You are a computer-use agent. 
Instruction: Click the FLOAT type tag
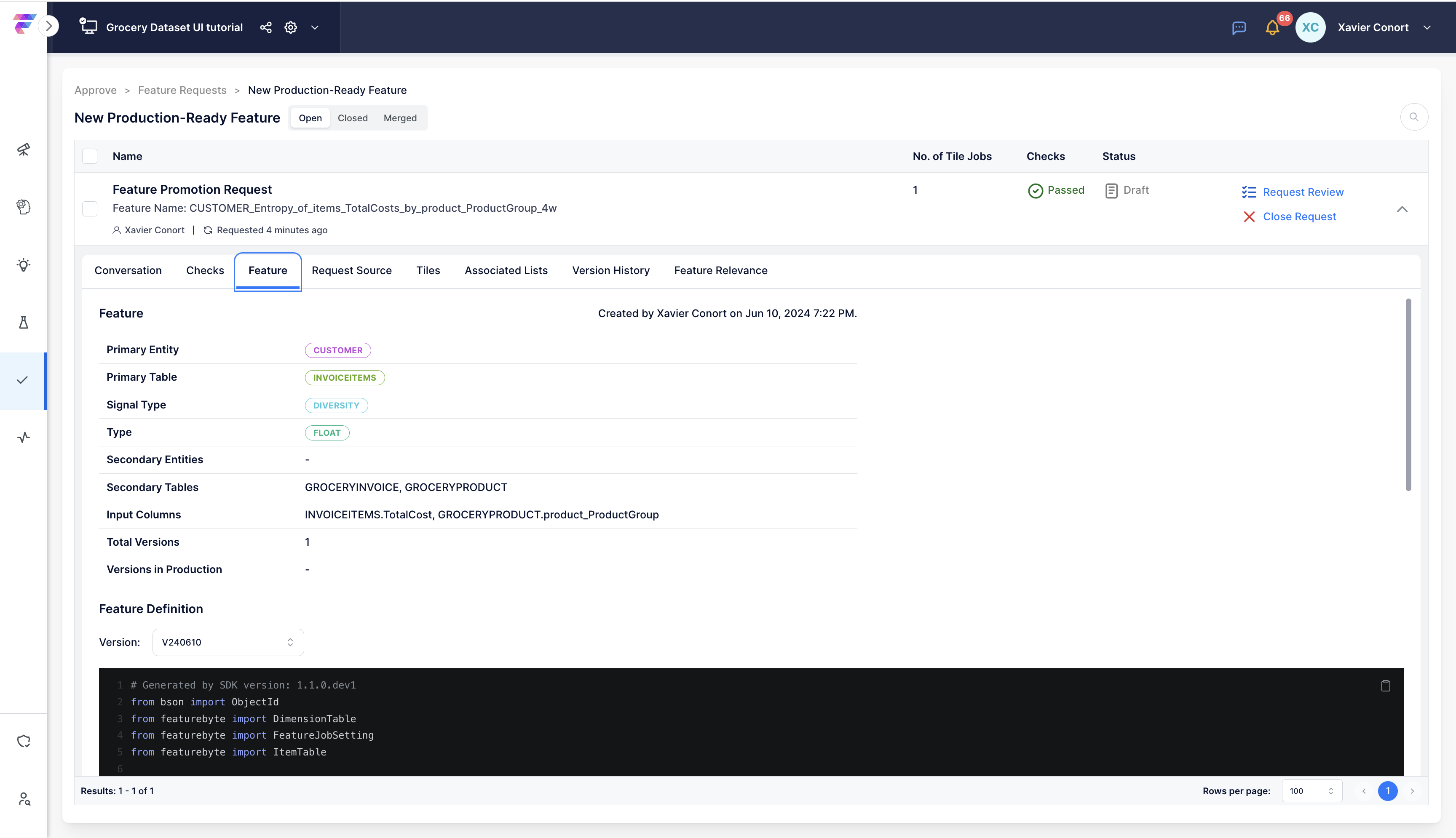(327, 433)
